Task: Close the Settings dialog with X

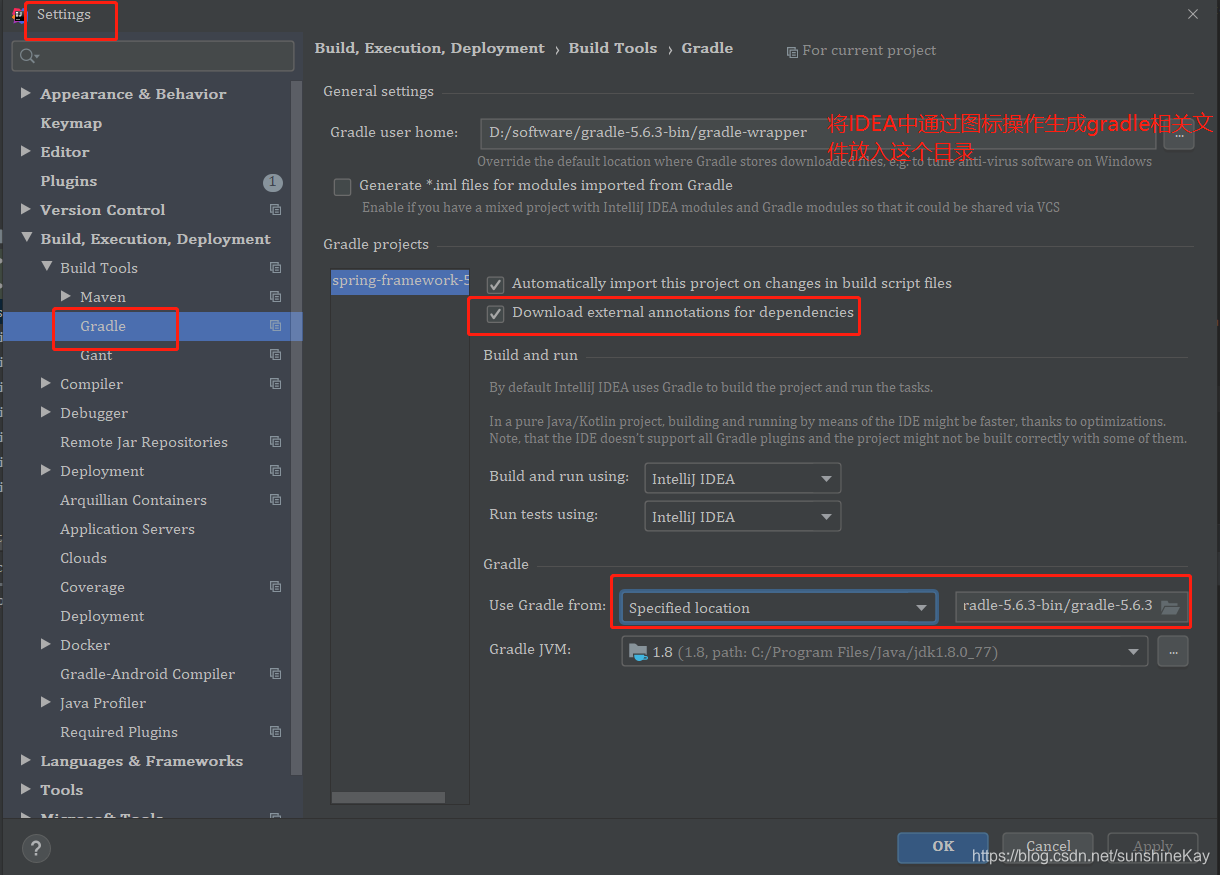Action: point(1193,14)
